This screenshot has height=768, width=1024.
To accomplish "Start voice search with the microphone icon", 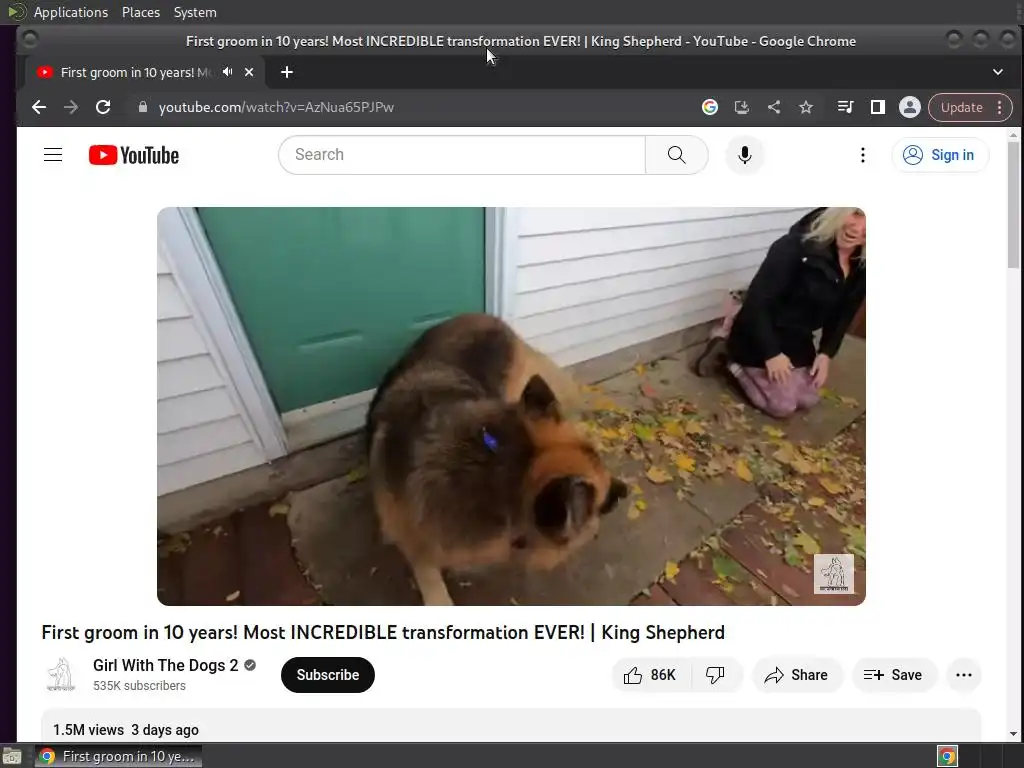I will (744, 155).
